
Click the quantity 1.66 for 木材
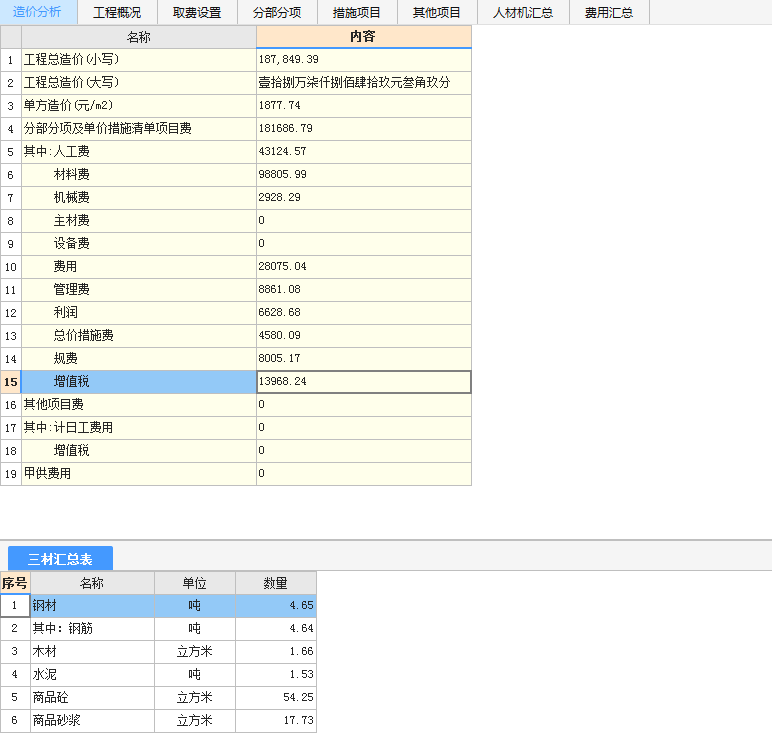tap(276, 652)
